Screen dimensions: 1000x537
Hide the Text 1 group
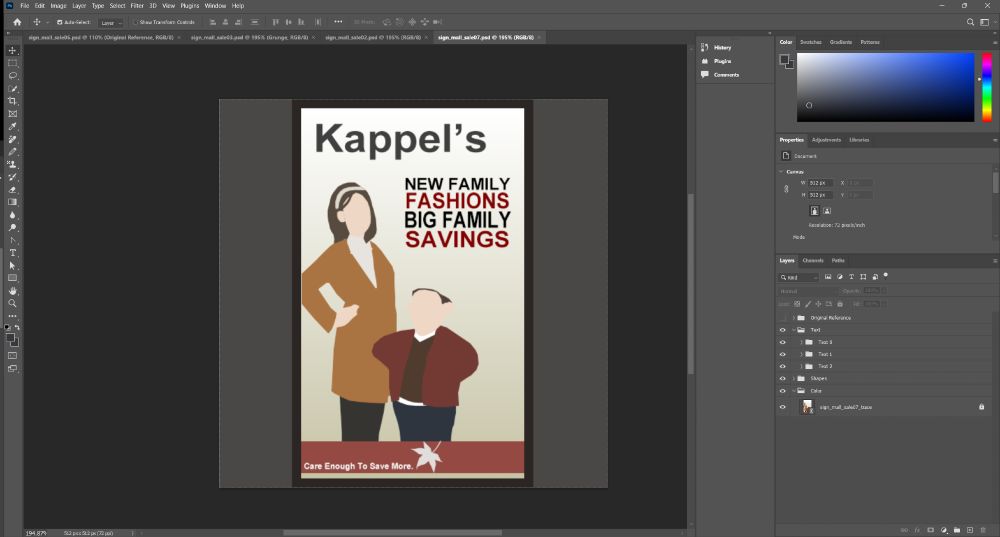click(x=783, y=354)
